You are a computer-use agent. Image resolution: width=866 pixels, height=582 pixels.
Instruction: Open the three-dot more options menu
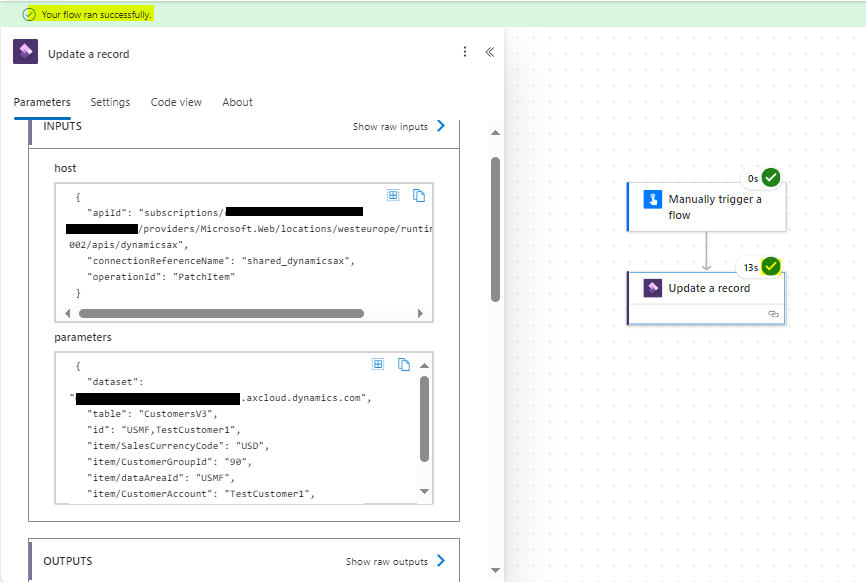[x=465, y=52]
